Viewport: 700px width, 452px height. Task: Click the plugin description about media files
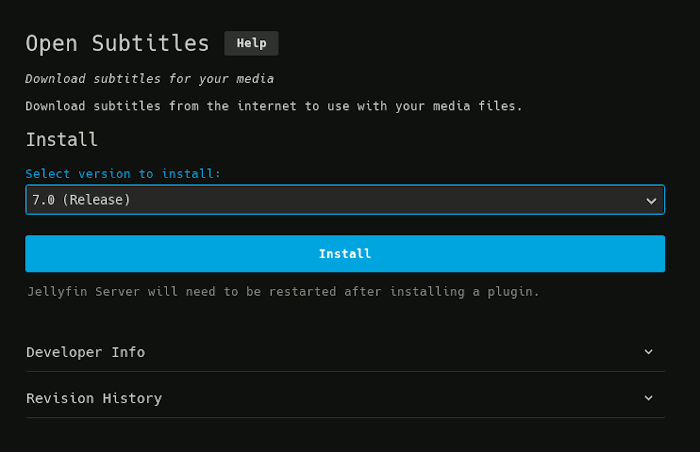point(273,106)
